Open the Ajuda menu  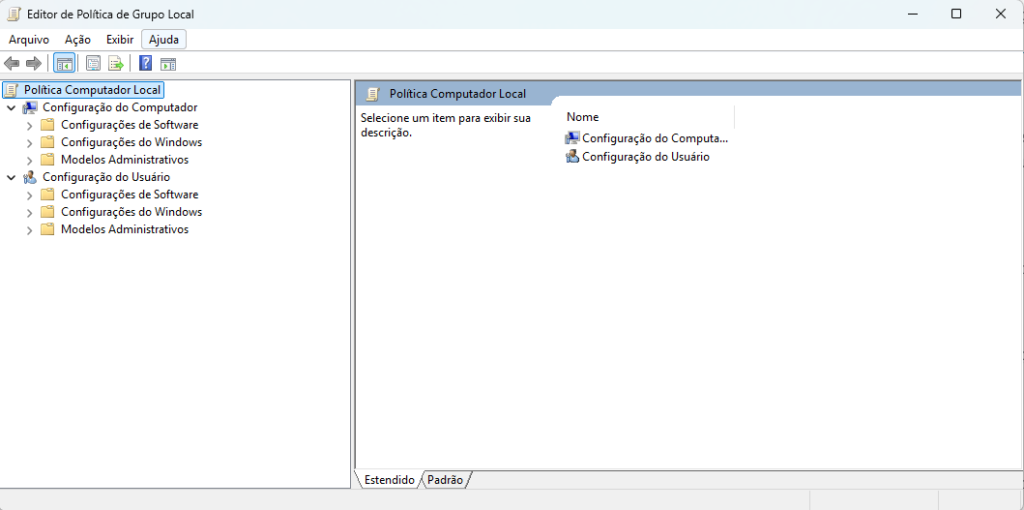click(164, 40)
